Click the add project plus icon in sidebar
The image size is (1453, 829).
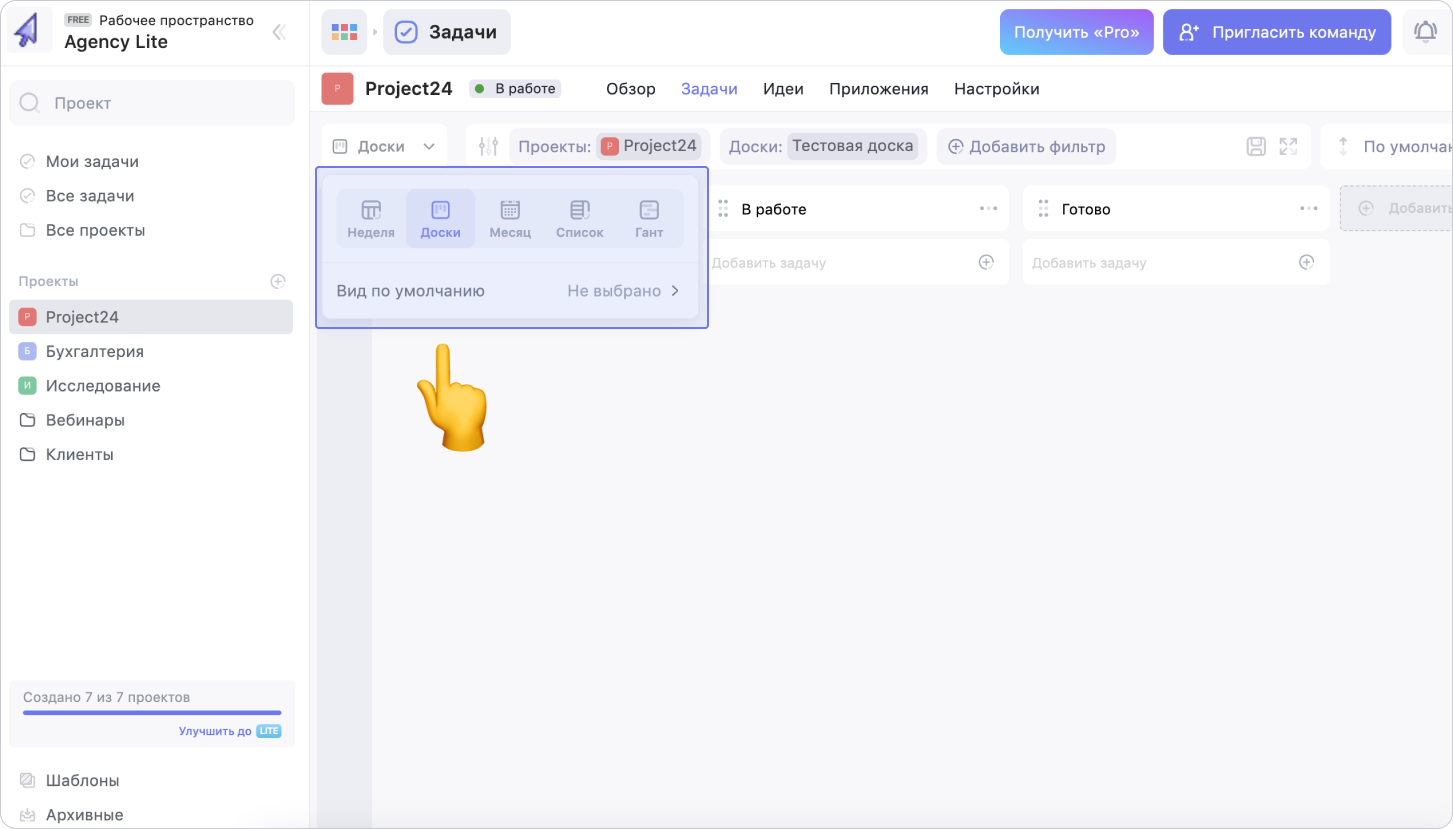(278, 282)
